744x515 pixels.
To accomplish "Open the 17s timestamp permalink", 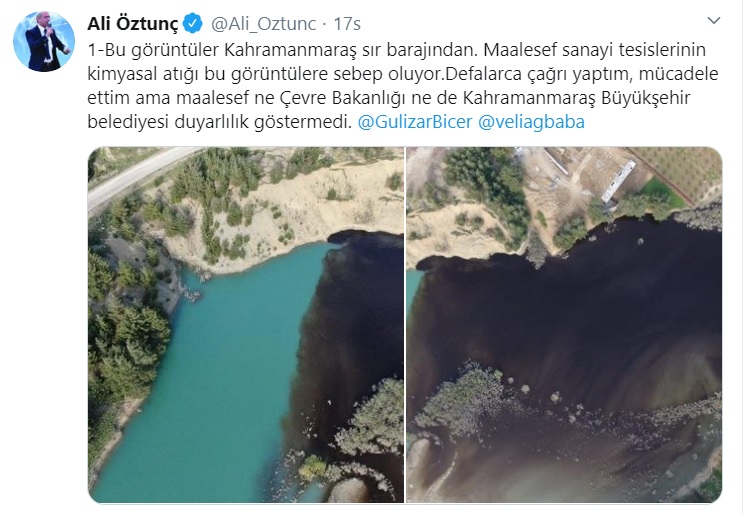I will [347, 24].
